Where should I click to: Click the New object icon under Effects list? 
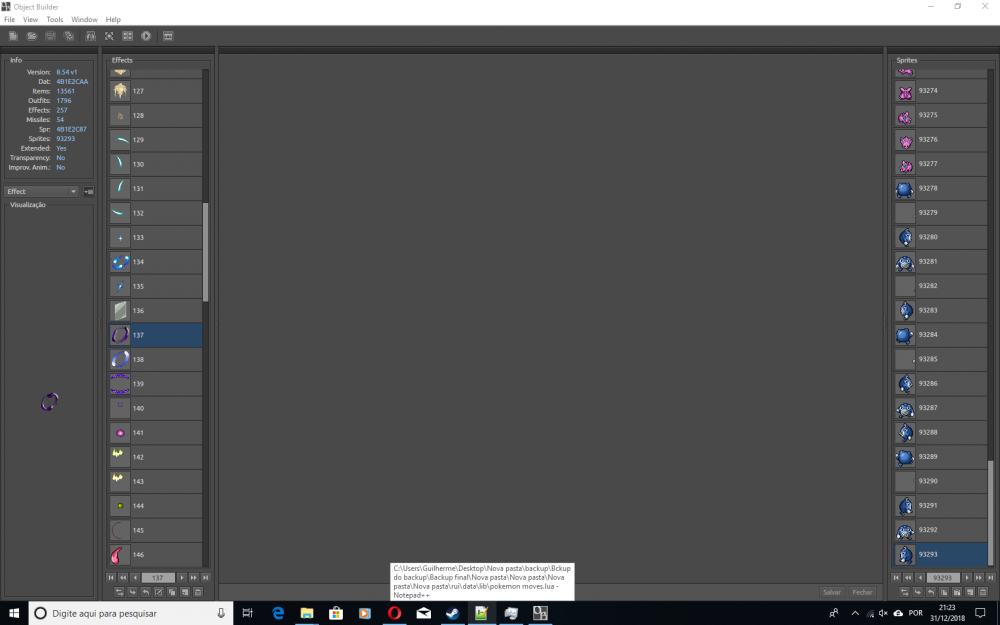[185, 592]
